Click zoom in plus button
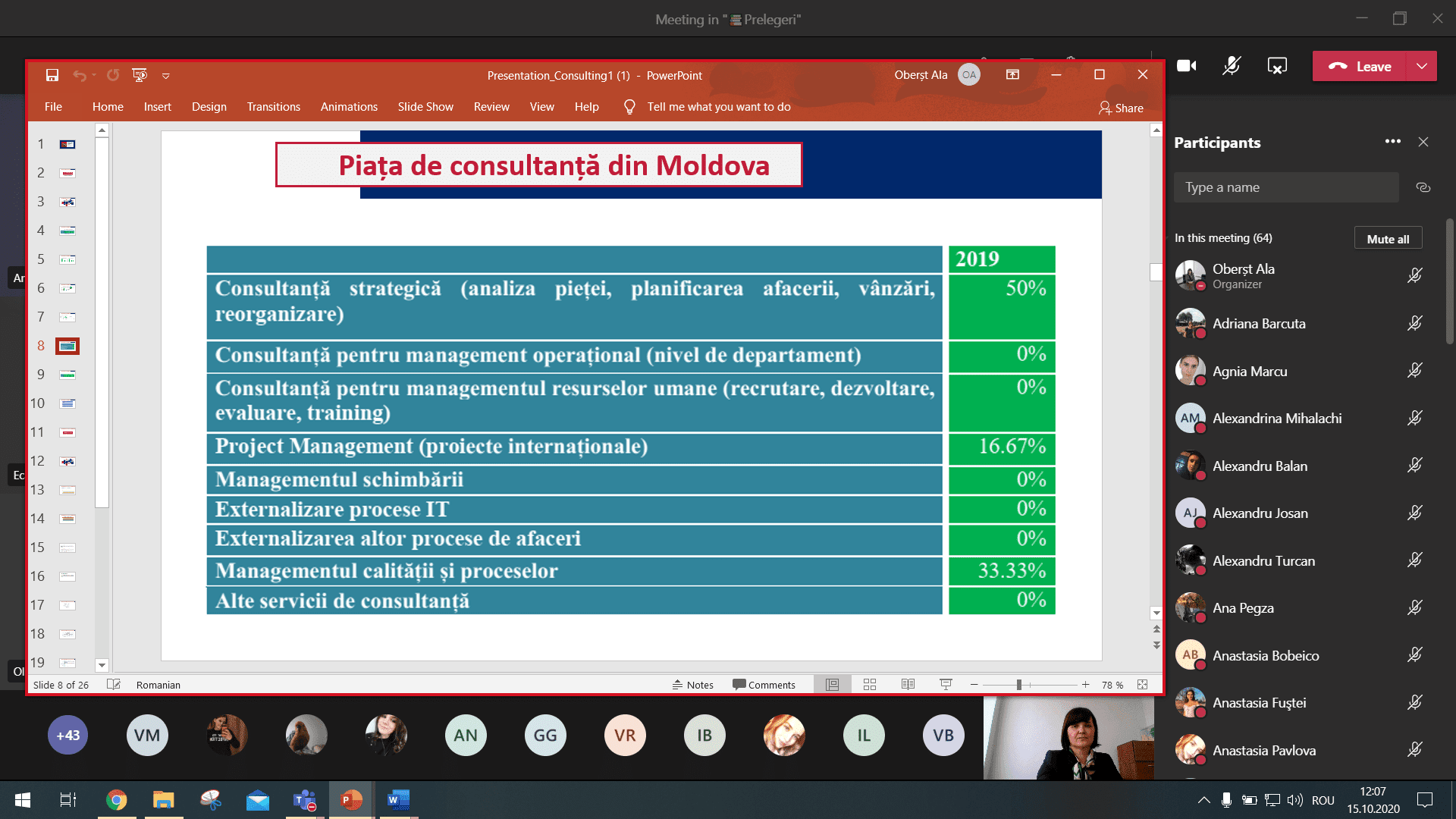The width and height of the screenshot is (1456, 819). (x=1086, y=685)
